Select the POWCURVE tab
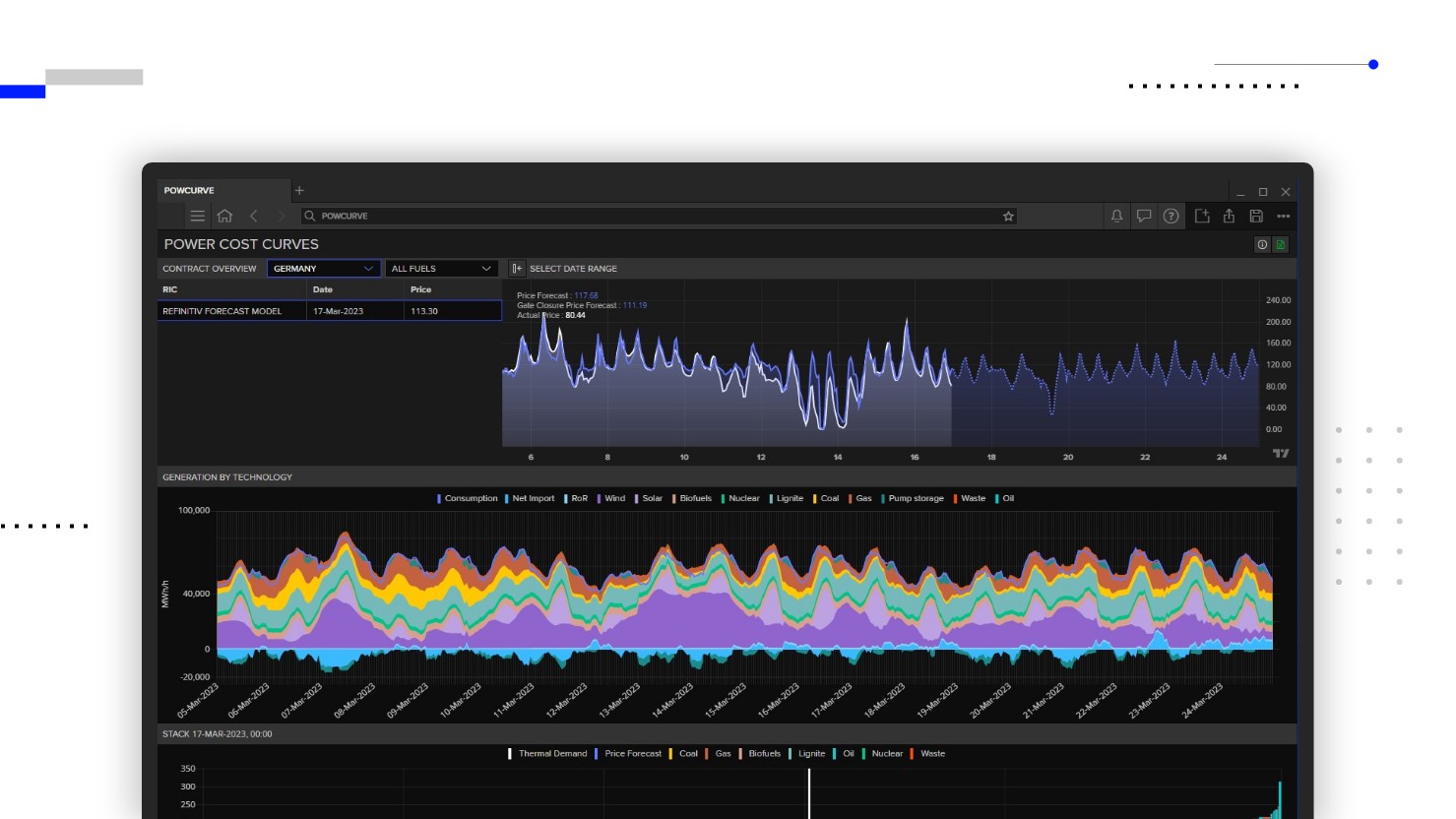The image size is (1456, 819). click(x=190, y=191)
